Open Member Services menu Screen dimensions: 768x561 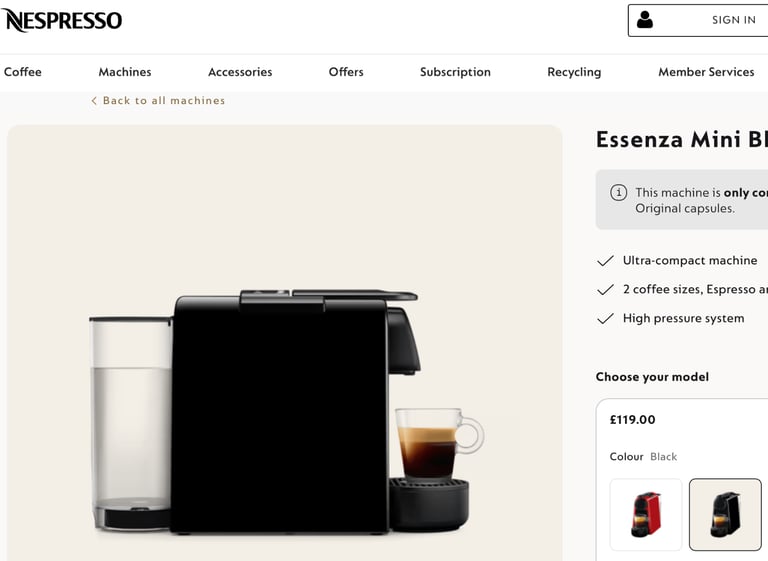coord(706,72)
